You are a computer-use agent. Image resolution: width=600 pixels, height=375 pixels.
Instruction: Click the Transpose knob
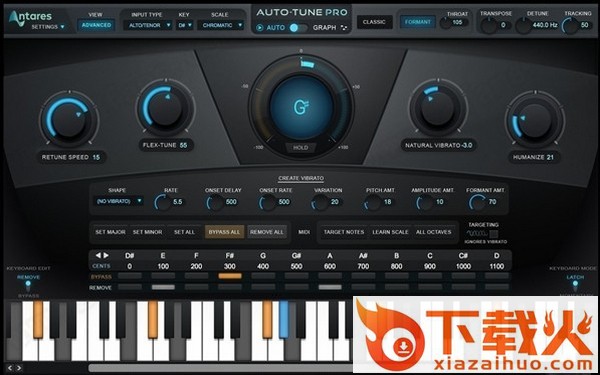click(x=488, y=26)
